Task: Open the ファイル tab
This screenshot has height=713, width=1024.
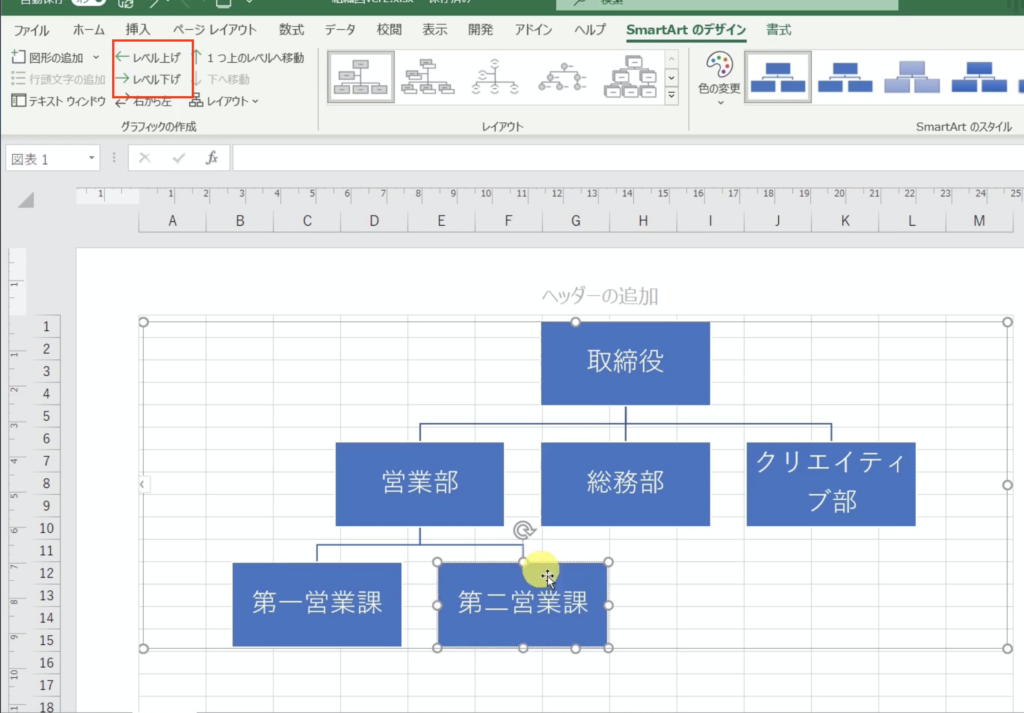Action: click(x=31, y=30)
